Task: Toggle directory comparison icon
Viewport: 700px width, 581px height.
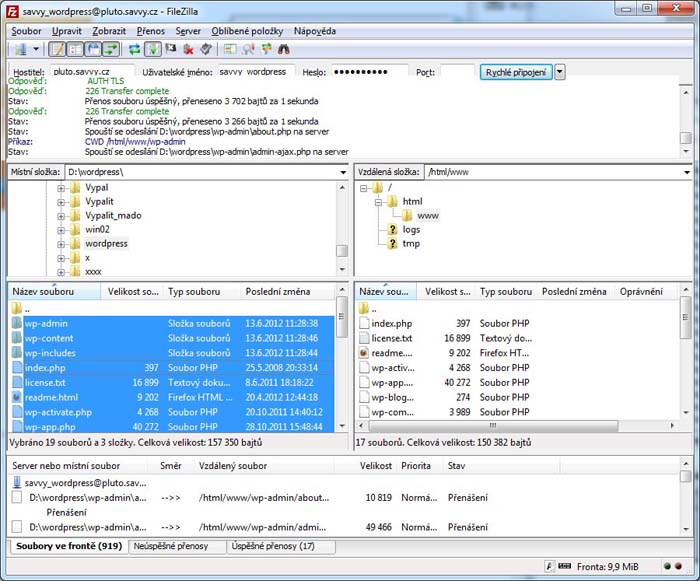Action: pos(248,49)
